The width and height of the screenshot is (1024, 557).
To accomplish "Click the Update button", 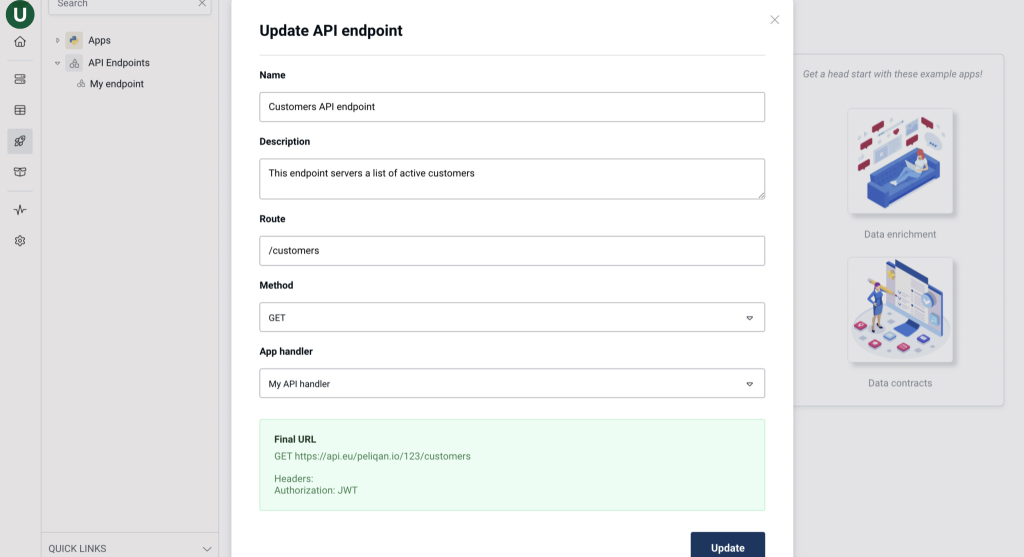I will [728, 546].
